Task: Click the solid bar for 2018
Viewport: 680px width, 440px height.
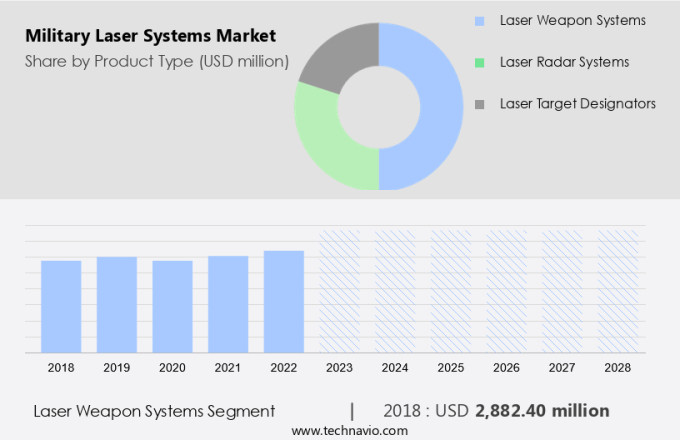Action: point(61,306)
